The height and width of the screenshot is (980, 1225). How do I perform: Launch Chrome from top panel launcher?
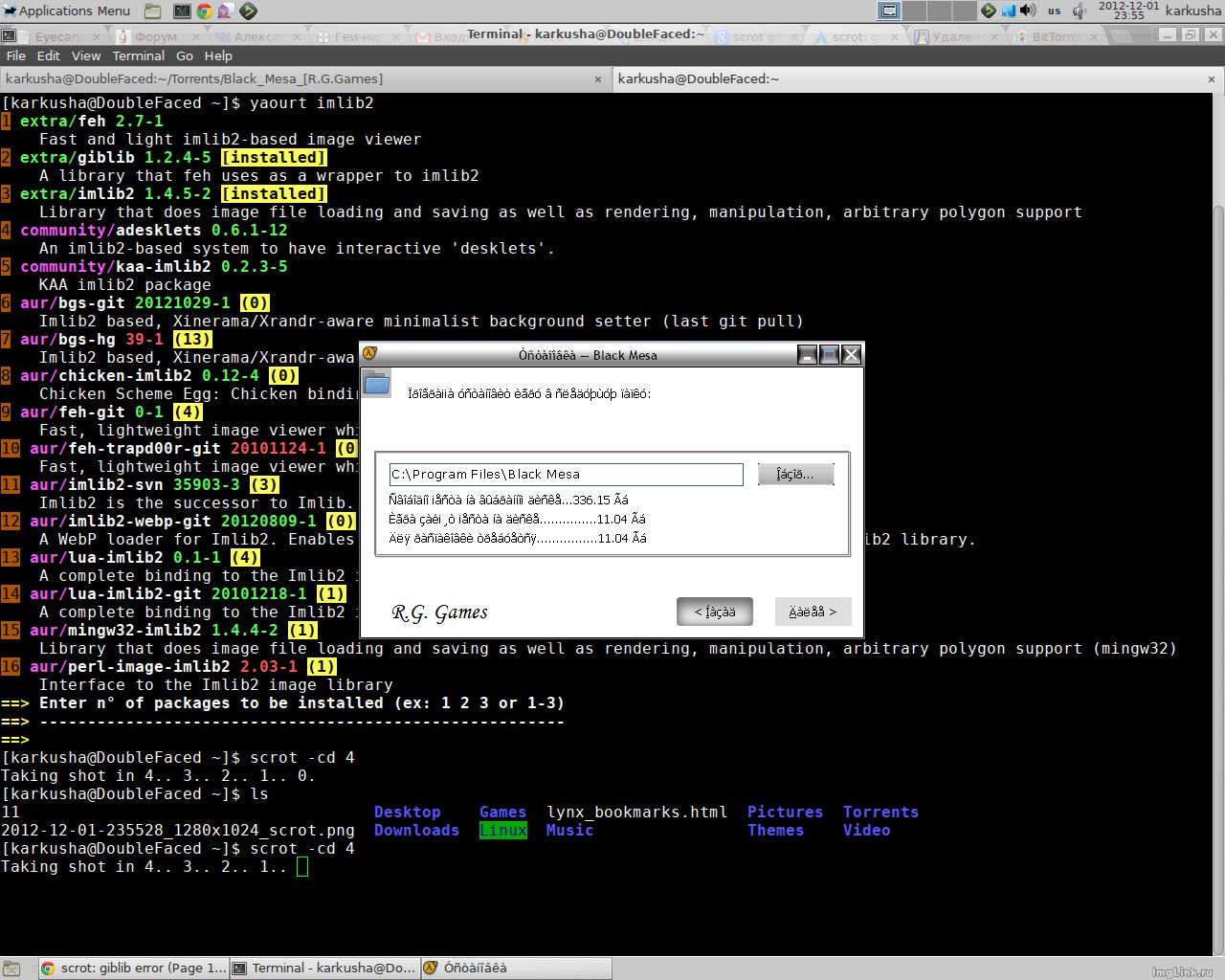(x=204, y=11)
